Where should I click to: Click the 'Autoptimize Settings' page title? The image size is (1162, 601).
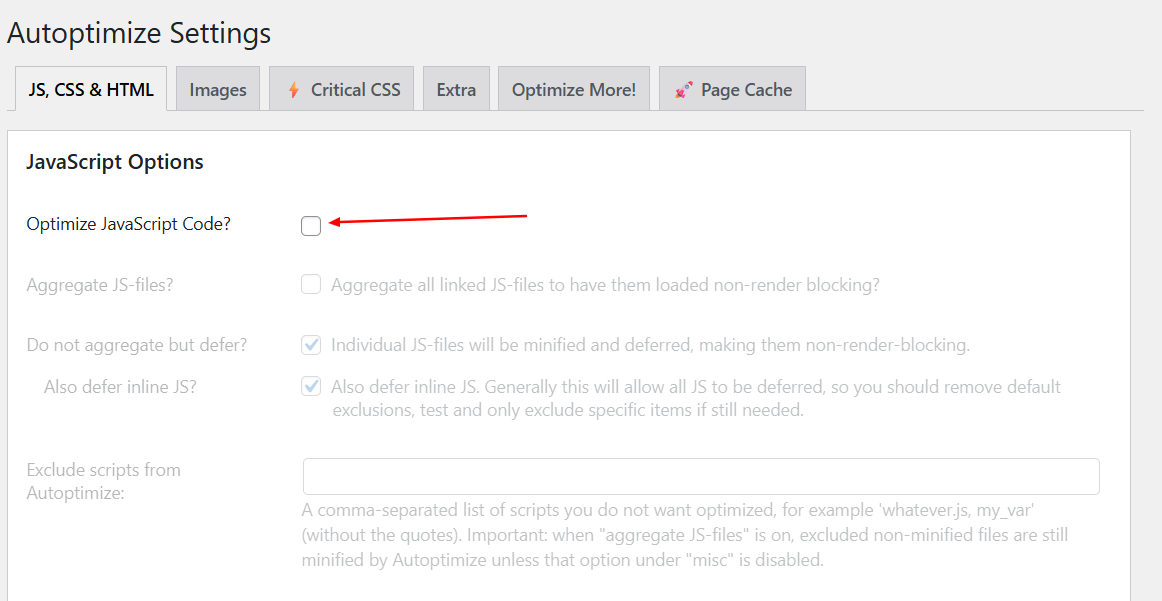tap(139, 33)
